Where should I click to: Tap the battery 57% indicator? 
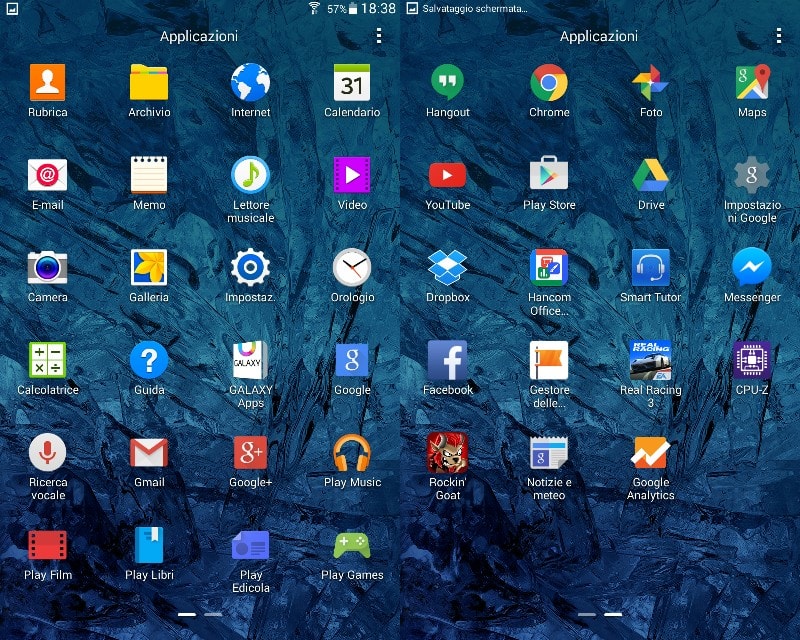[x=342, y=9]
